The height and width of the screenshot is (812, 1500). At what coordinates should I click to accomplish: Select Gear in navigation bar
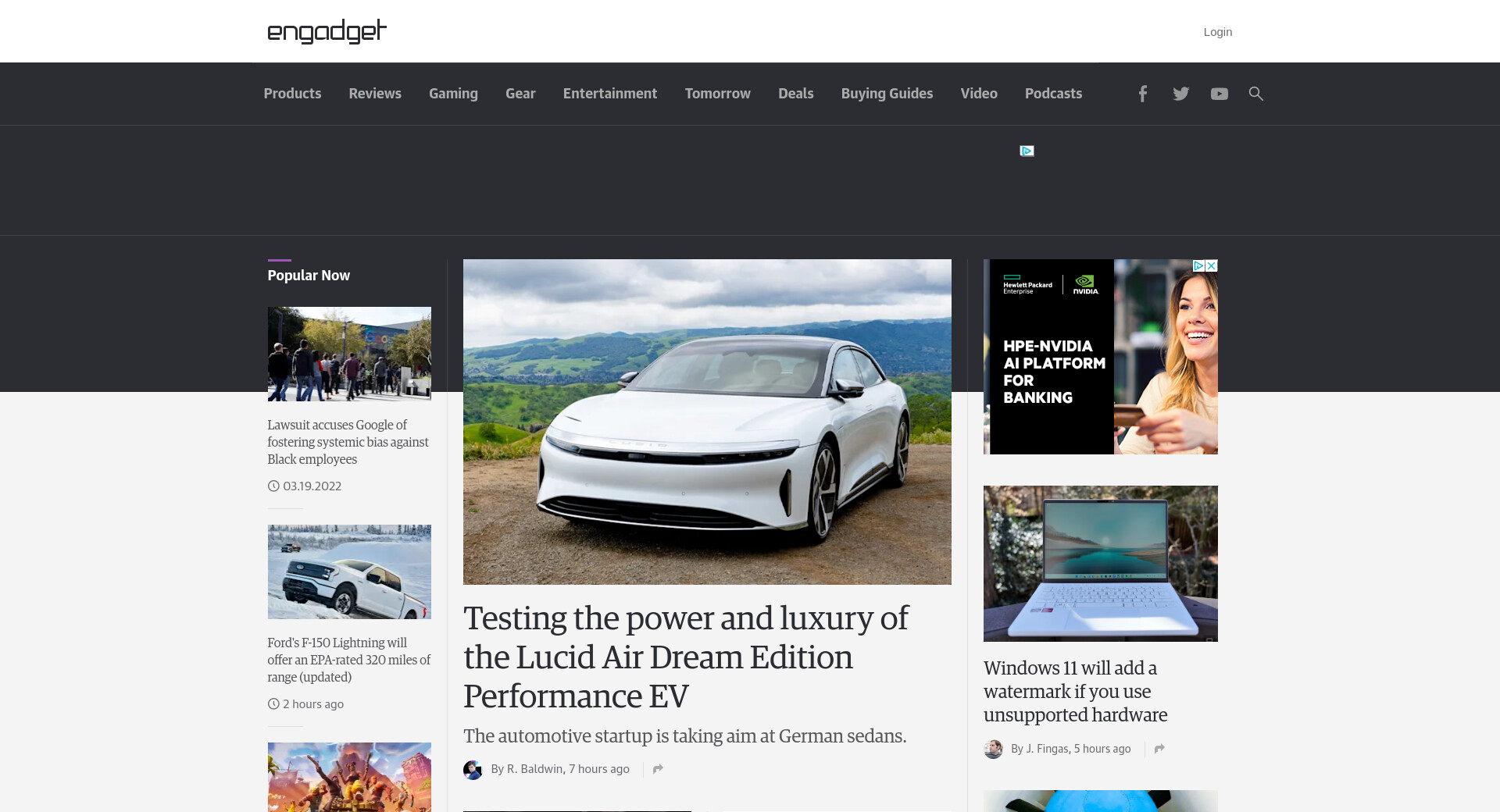click(x=520, y=94)
